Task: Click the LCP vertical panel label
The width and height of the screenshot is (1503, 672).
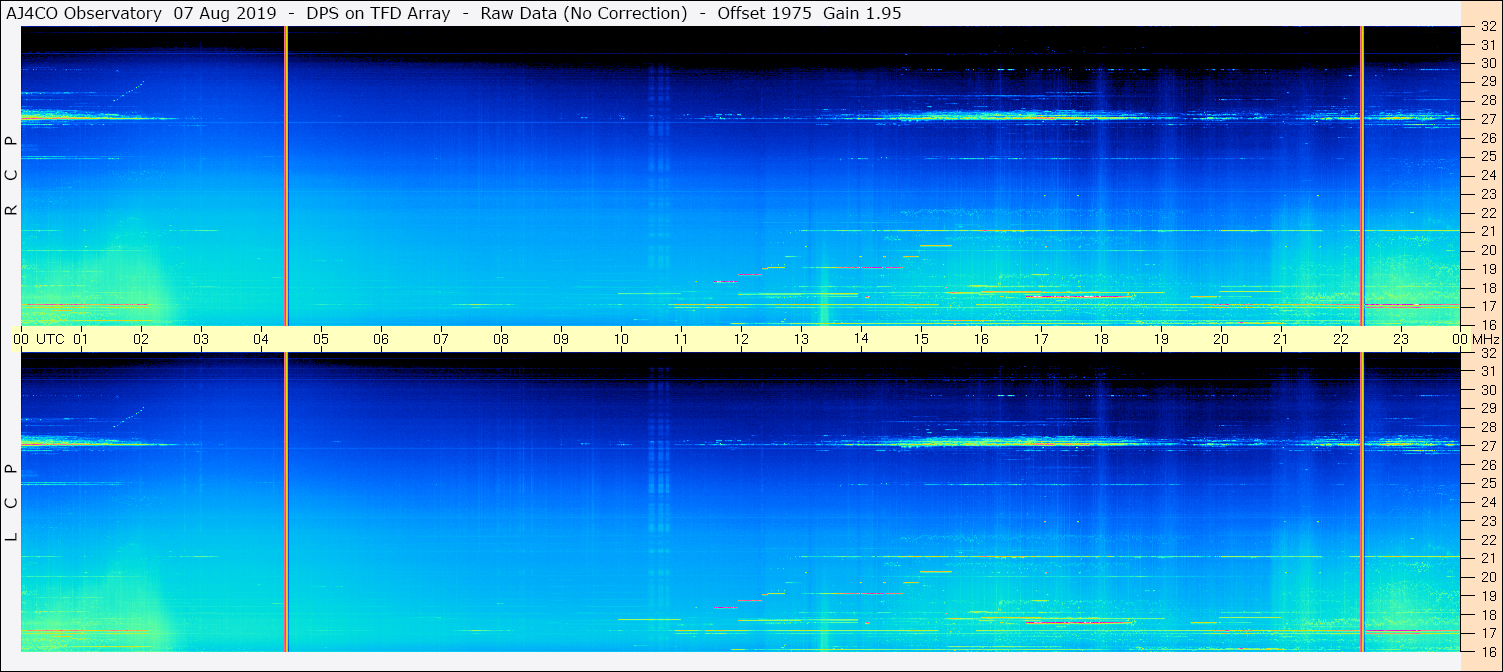Action: coord(12,503)
